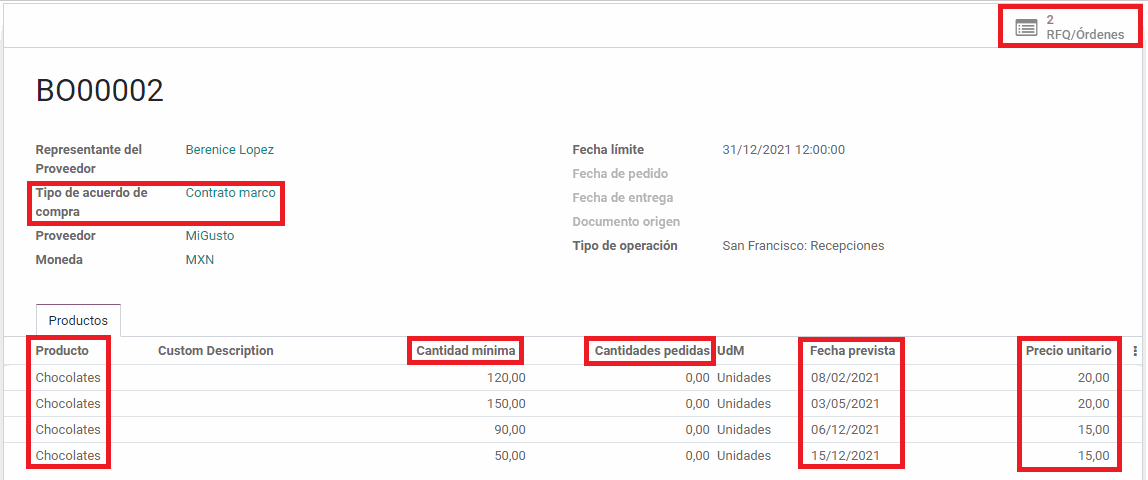This screenshot has width=1148, height=480.
Task: Sort by the Producto column header
Action: pyautogui.click(x=62, y=351)
